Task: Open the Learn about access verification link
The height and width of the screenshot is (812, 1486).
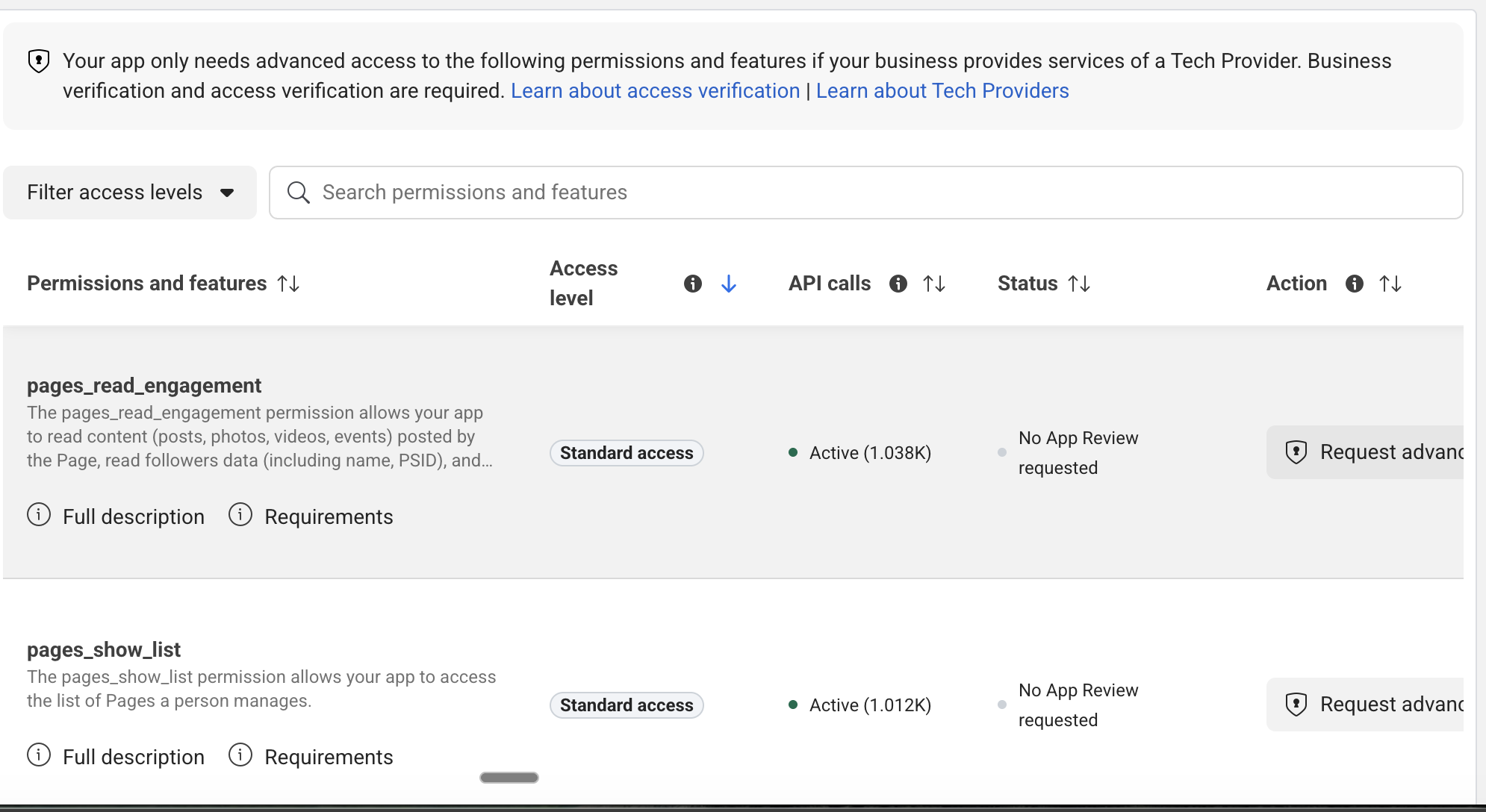Action: tap(655, 91)
